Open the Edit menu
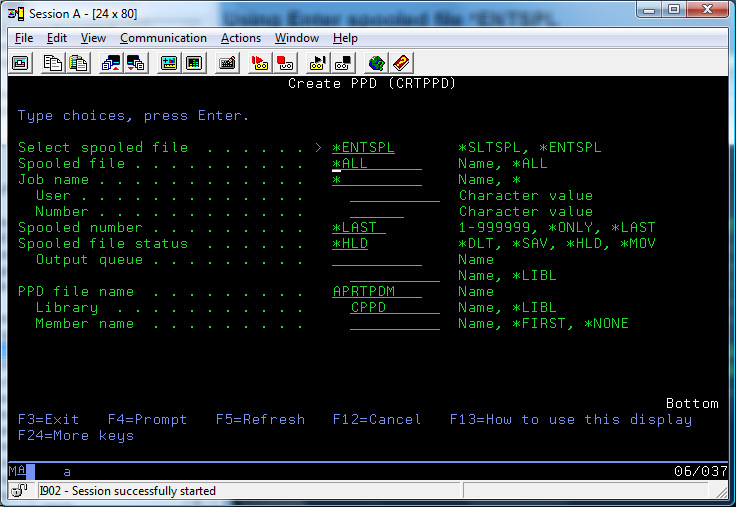This screenshot has height=507, width=736. coord(57,38)
